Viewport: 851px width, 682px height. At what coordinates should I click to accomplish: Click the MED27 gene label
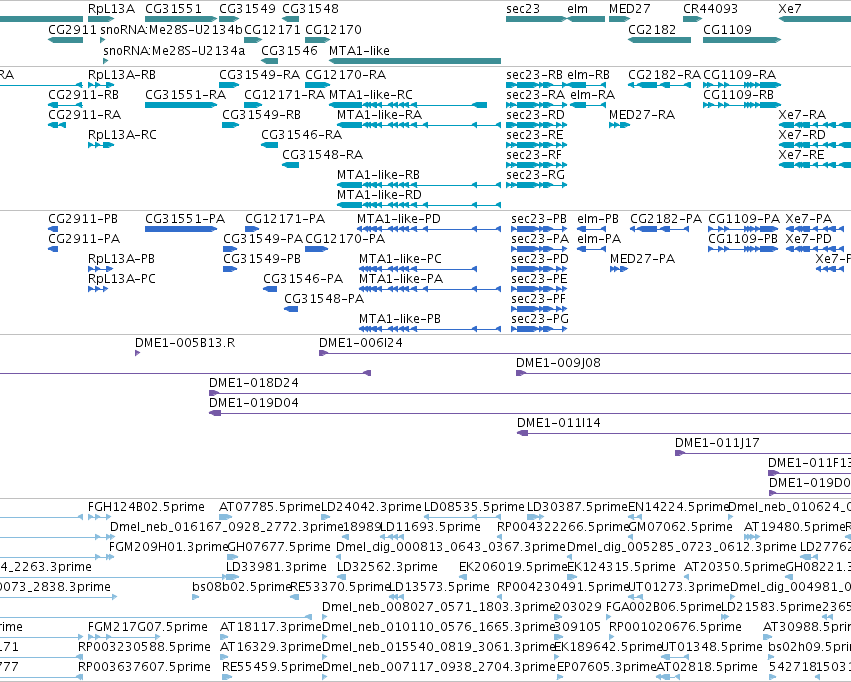pos(630,9)
